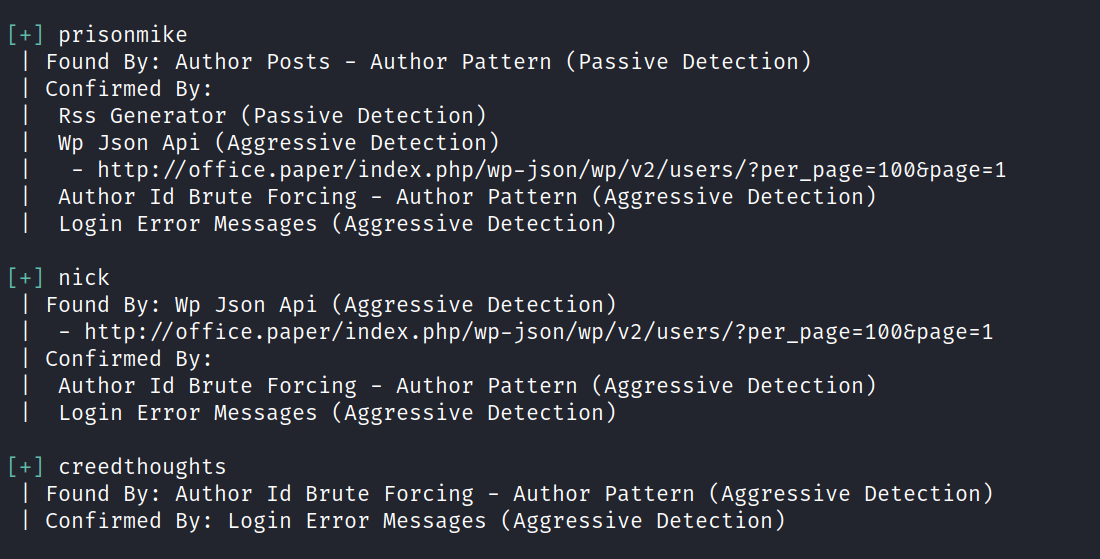Click nick's Found By: Wp Json Api line
The image size is (1100, 559).
pyautogui.click(x=331, y=305)
